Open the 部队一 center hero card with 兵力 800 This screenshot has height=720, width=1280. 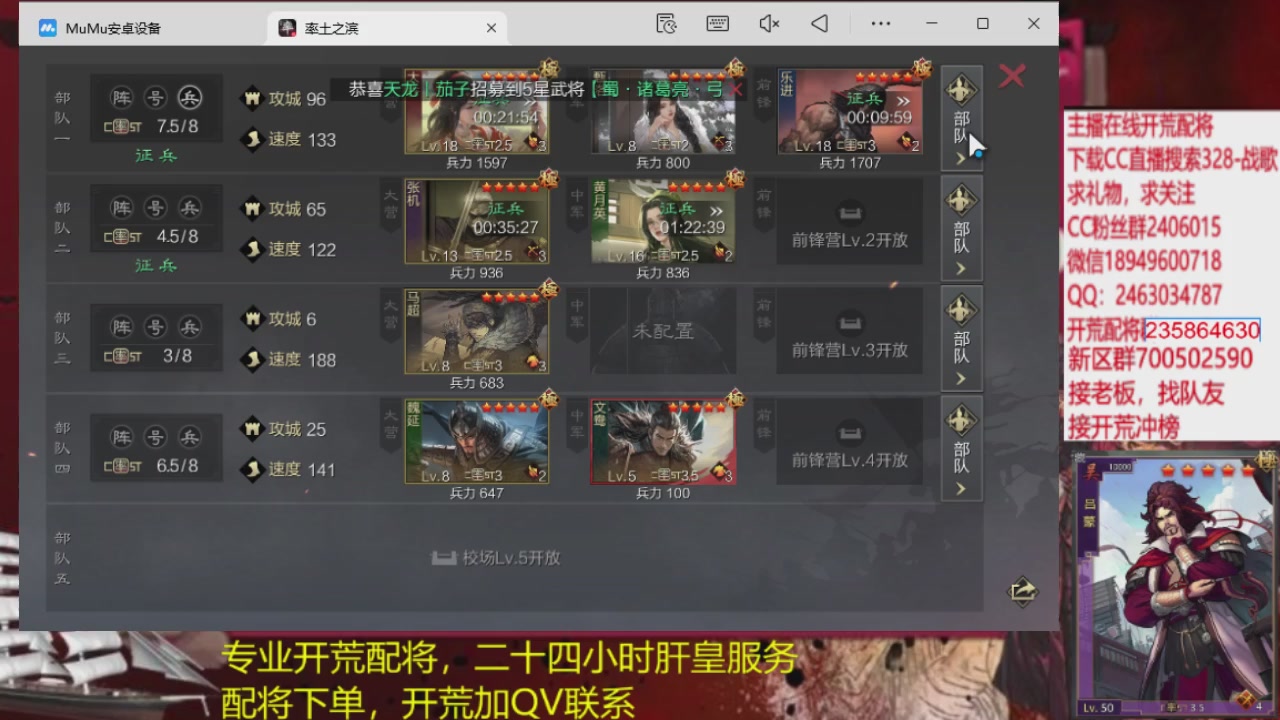(x=663, y=111)
